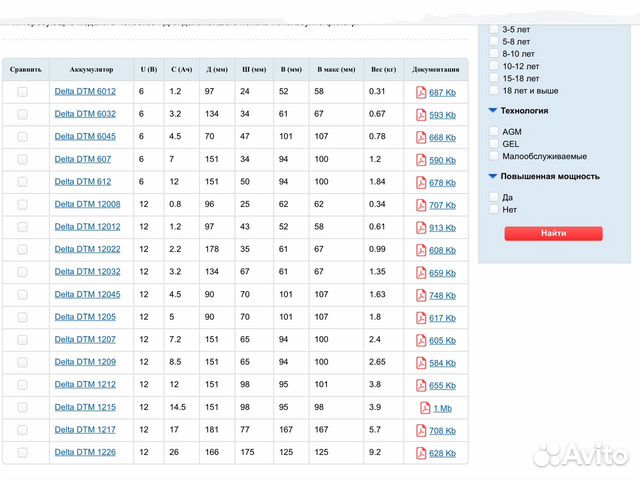Click the Аккумулятор column header
The image size is (640, 480).
point(91,69)
